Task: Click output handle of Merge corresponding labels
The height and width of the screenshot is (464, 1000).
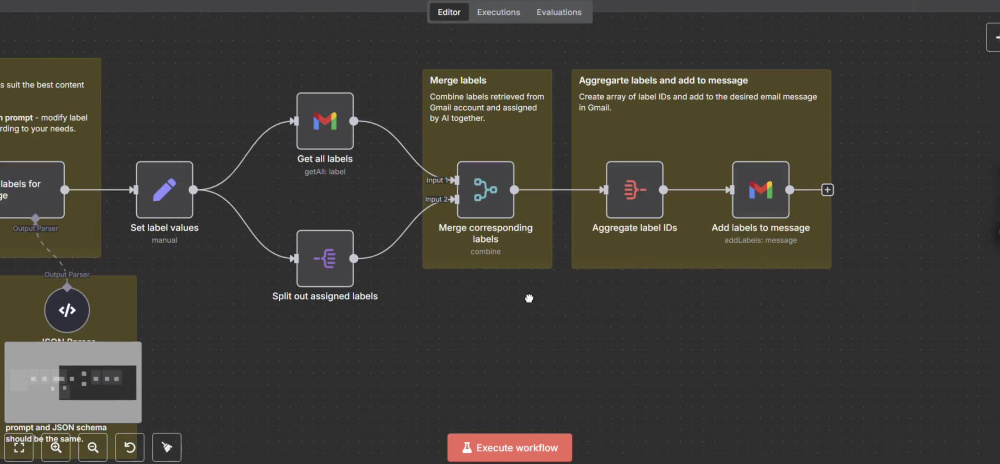Action: pos(515,190)
